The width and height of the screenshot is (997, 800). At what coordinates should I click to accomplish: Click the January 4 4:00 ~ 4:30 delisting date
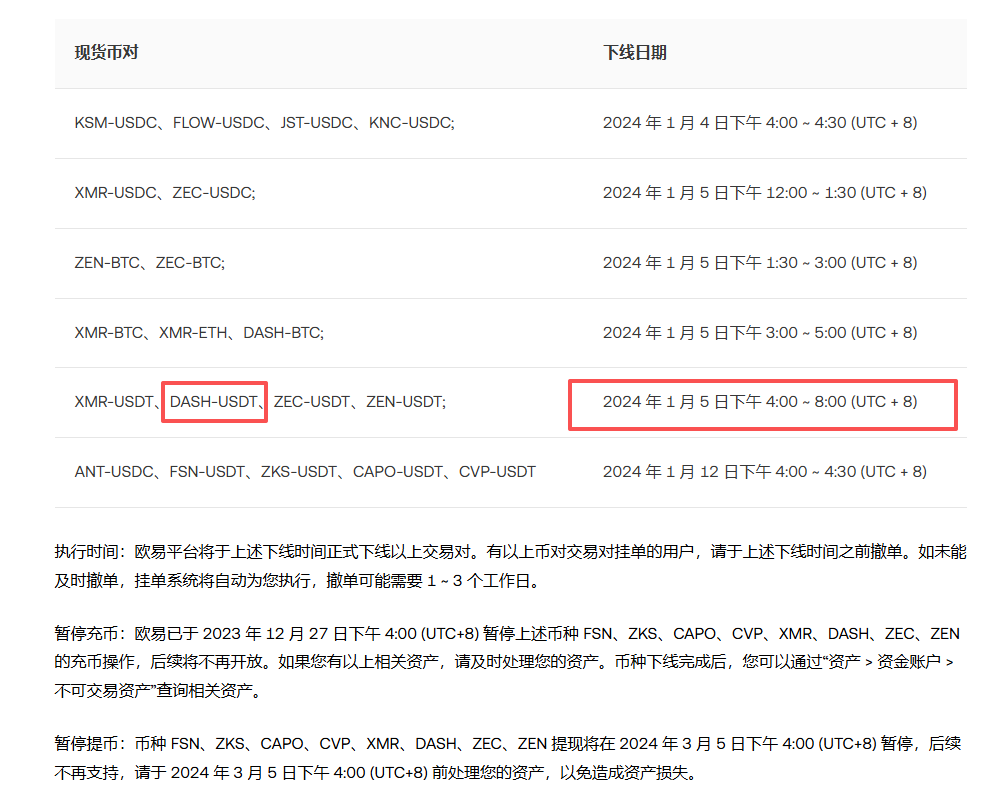[759, 123]
